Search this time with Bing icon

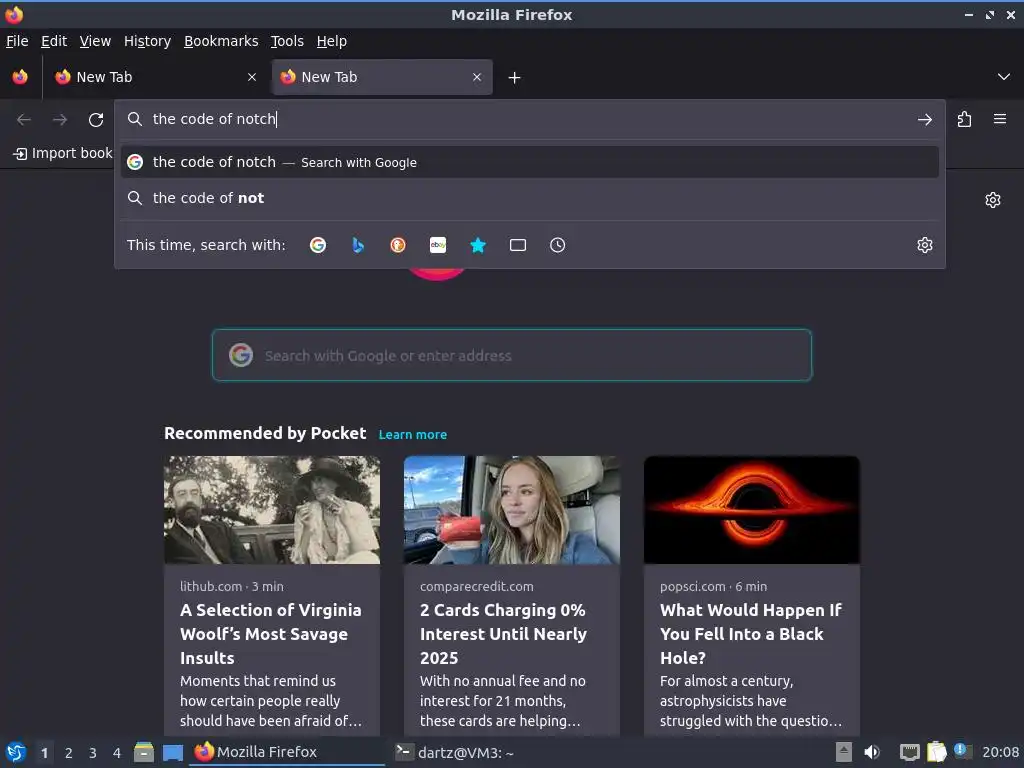tap(358, 245)
